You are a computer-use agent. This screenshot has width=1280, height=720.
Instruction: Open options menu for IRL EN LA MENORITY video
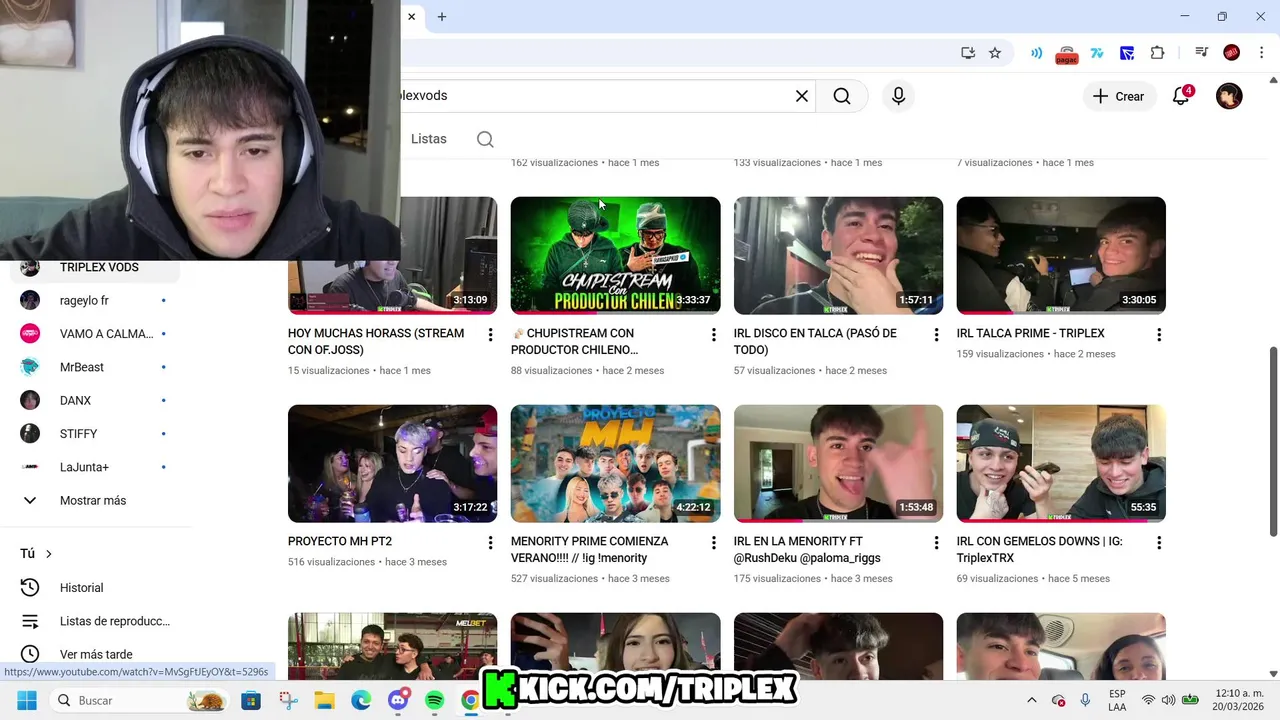(x=936, y=543)
